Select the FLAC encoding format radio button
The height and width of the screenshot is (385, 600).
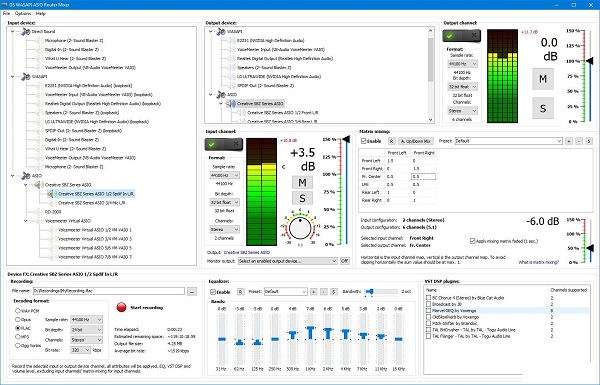(18, 328)
